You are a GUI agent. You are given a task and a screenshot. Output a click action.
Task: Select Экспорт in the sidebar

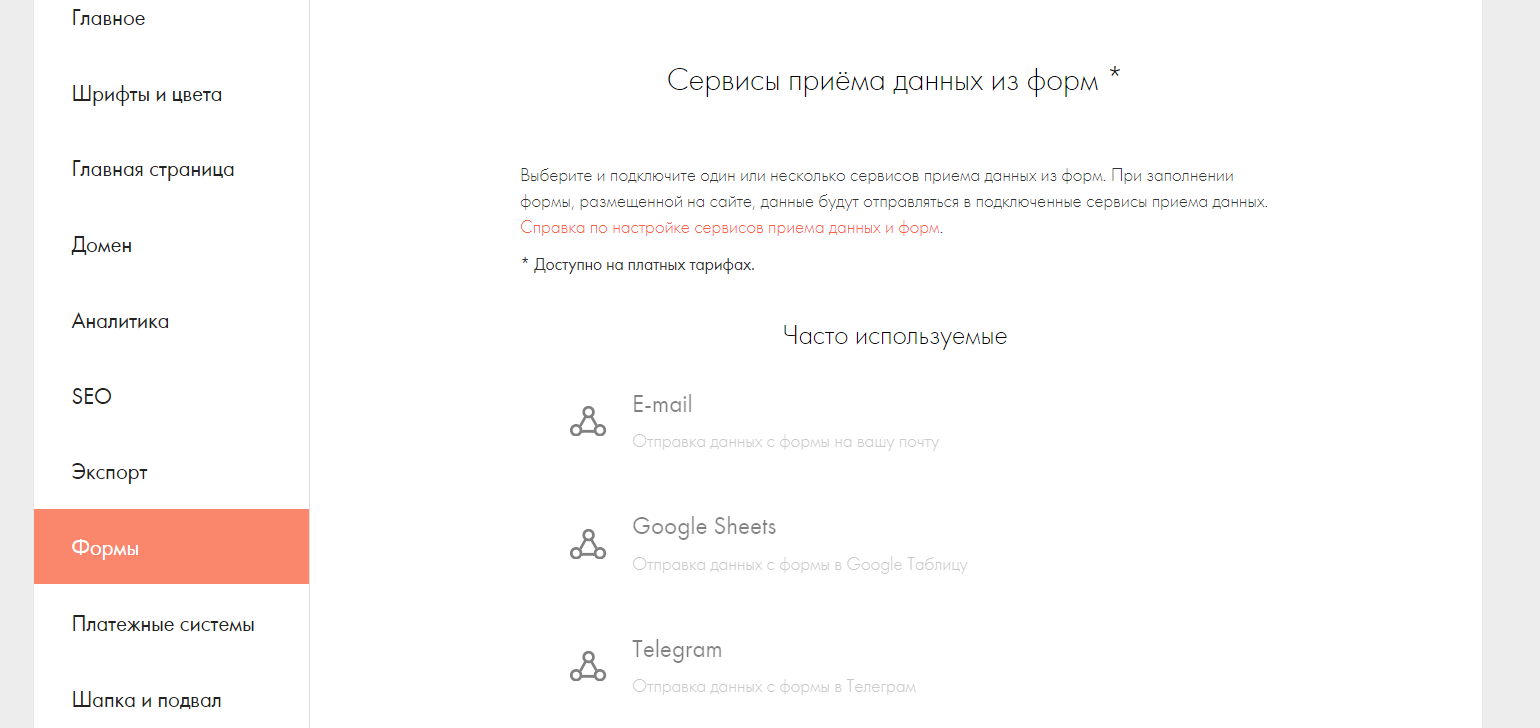(x=110, y=472)
